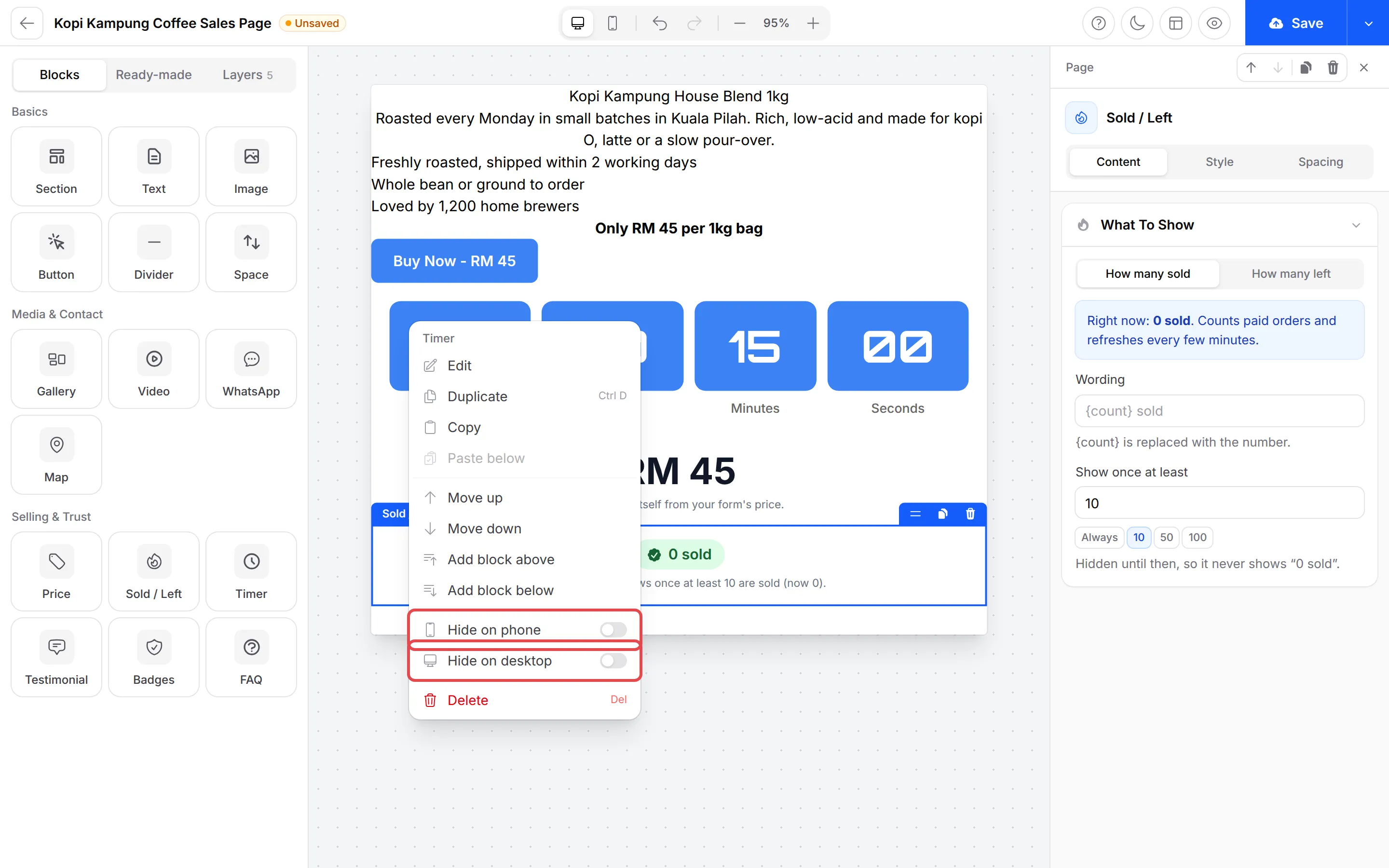Add a Price block
The image size is (1389, 868).
56,572
